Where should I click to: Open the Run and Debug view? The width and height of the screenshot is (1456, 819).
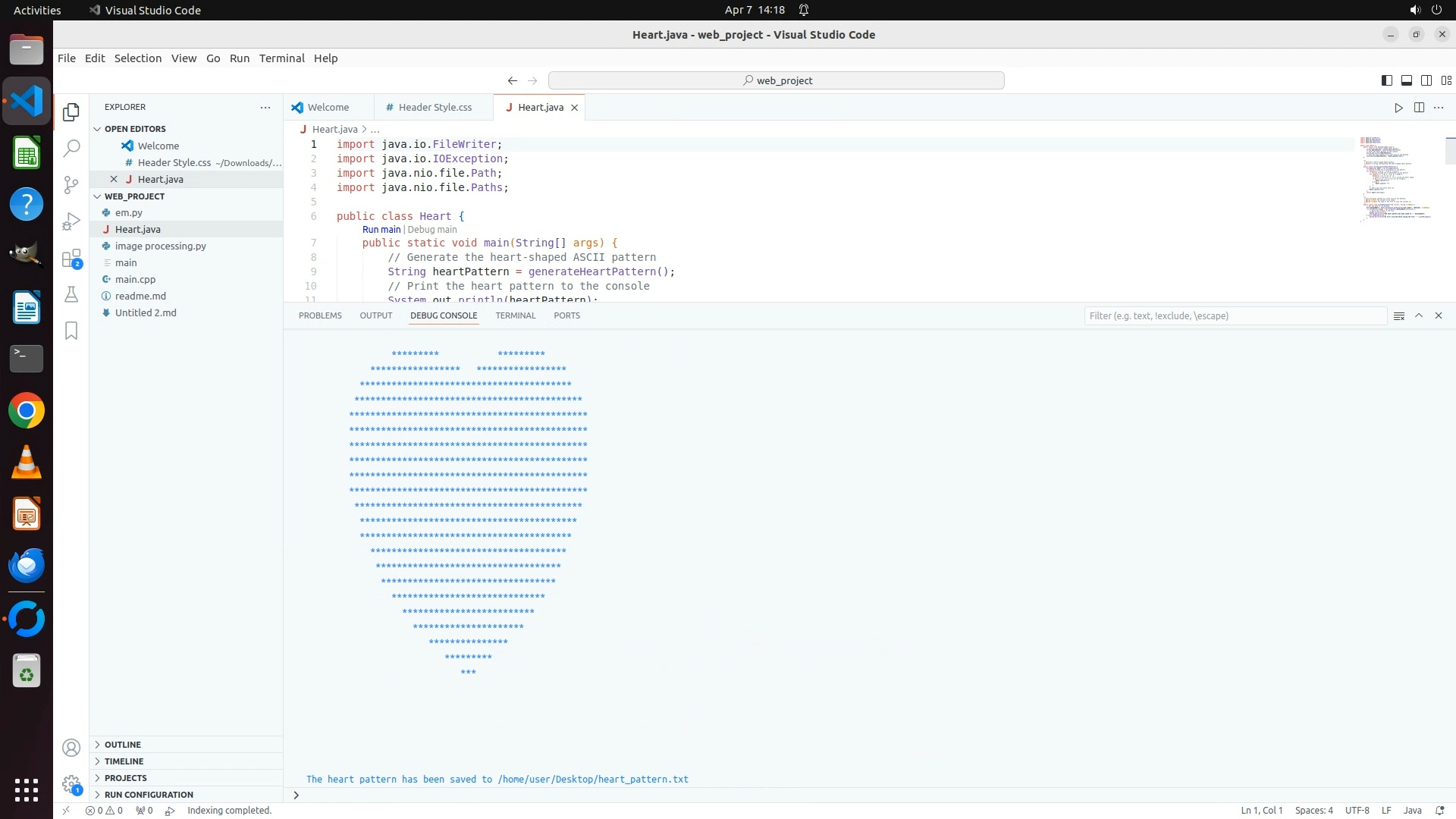coord(71,221)
